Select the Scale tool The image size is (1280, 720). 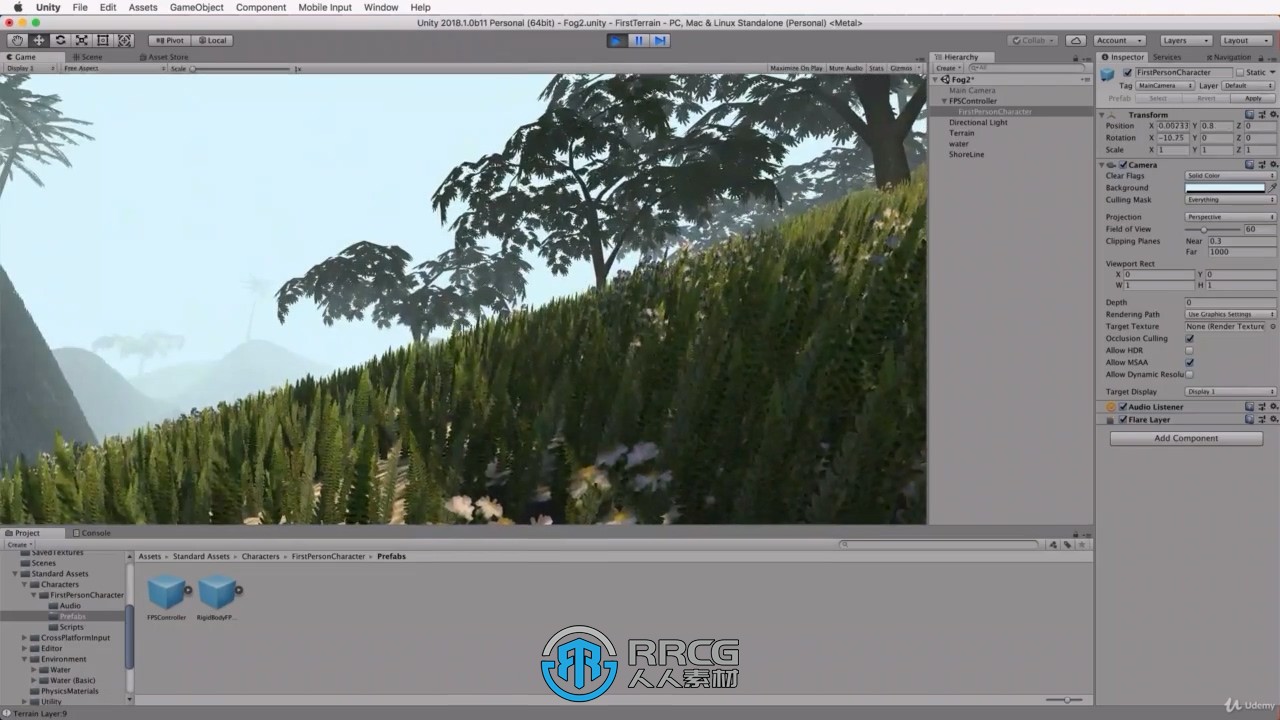pos(82,40)
